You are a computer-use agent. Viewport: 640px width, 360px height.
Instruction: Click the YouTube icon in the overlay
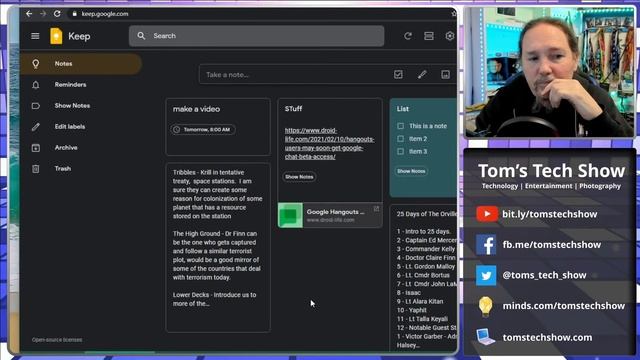(x=487, y=214)
